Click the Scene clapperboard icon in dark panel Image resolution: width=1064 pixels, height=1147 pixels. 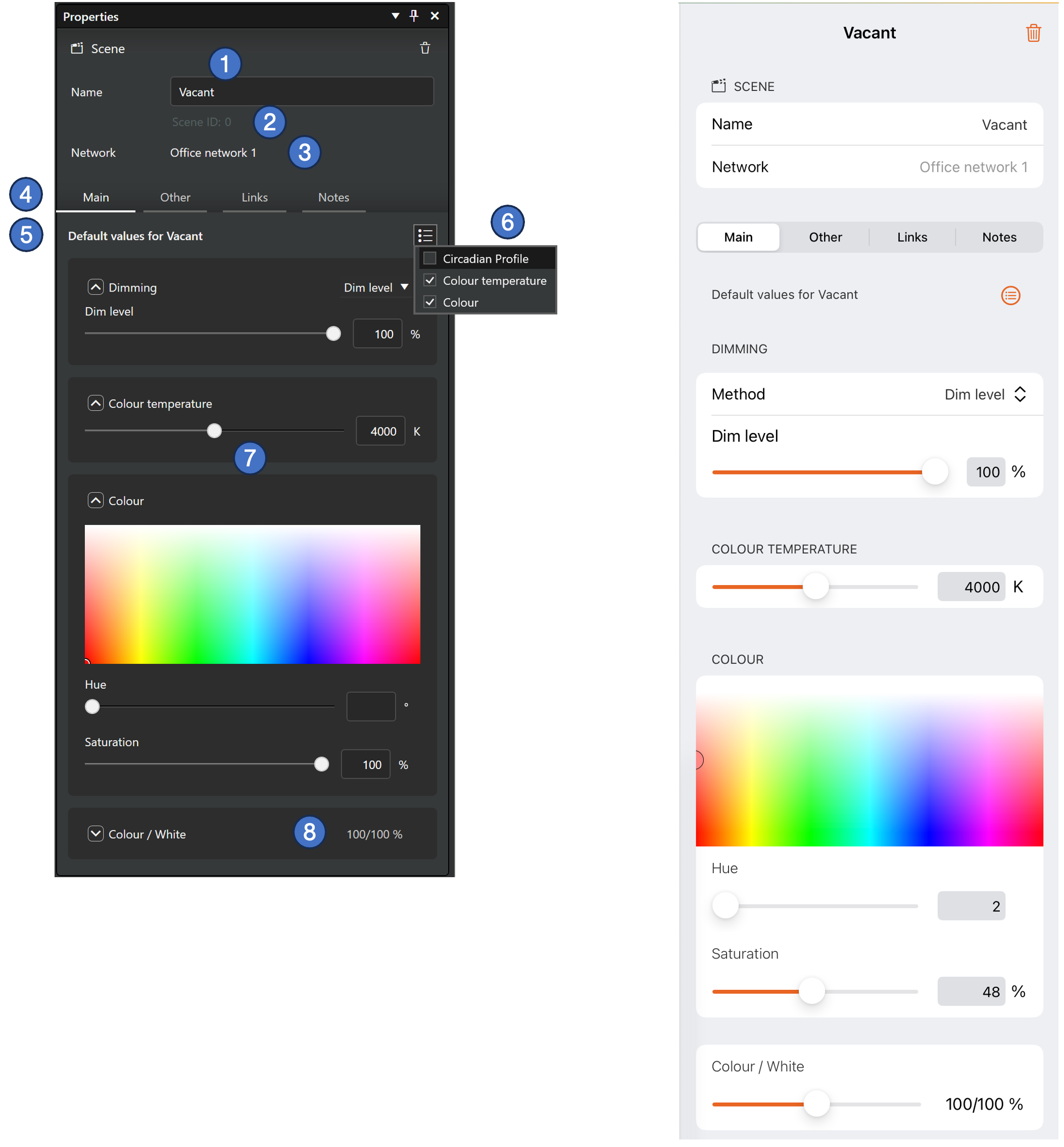point(77,49)
